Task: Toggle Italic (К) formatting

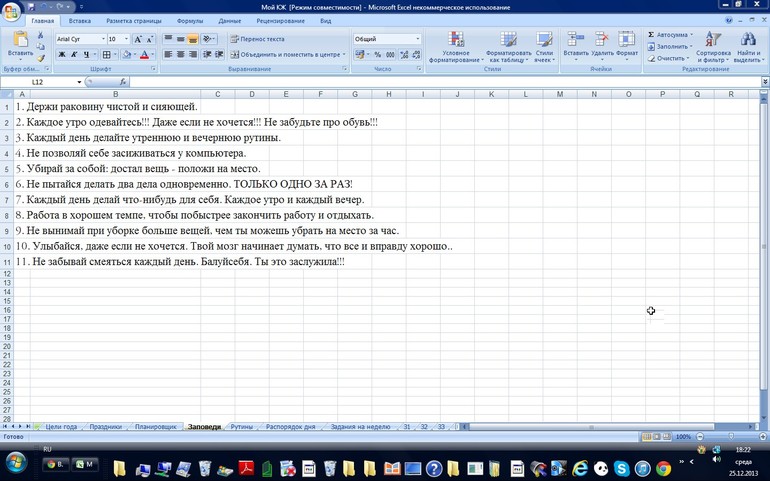Action: pyautogui.click(x=74, y=54)
